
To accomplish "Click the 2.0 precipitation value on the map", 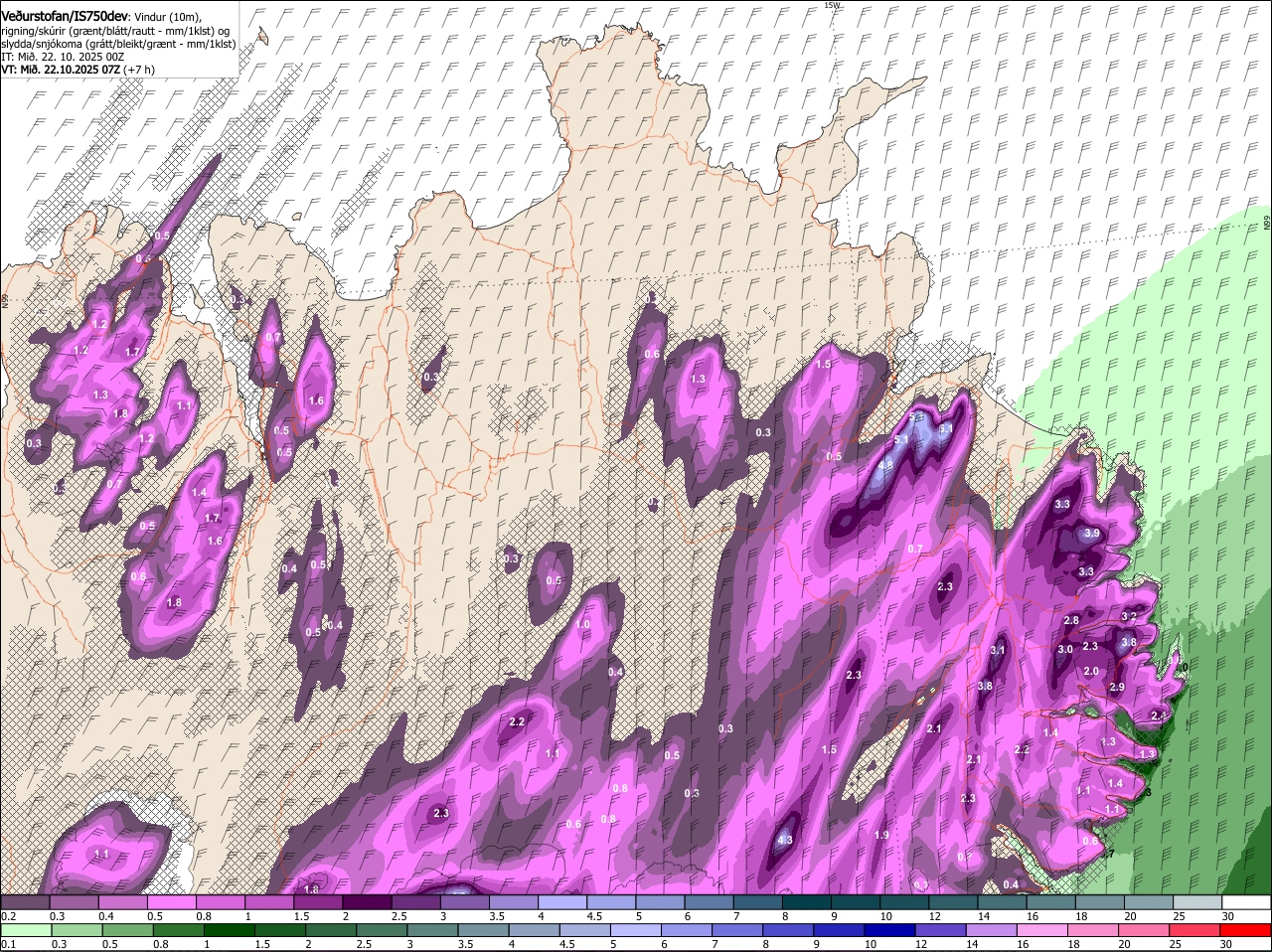I will pos(1091,671).
